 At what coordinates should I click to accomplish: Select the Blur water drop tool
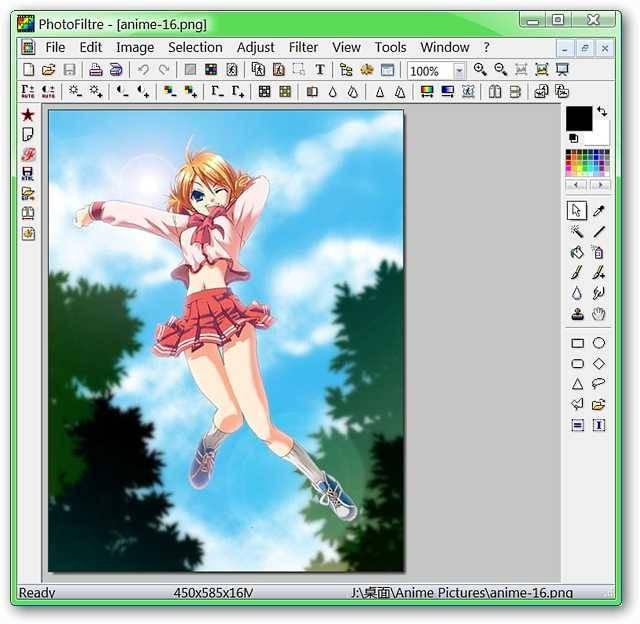(577, 293)
